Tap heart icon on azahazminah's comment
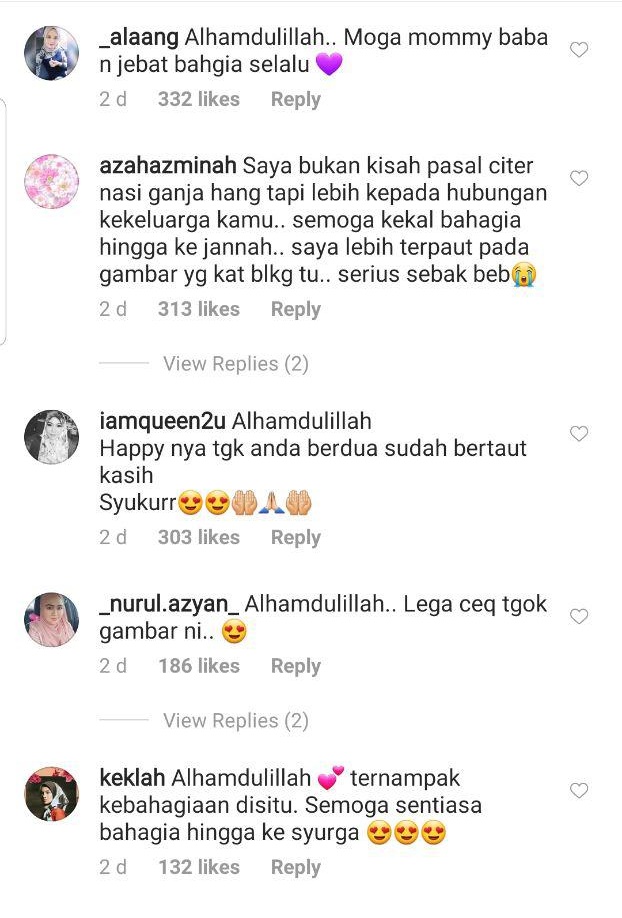The image size is (622, 918). (579, 178)
